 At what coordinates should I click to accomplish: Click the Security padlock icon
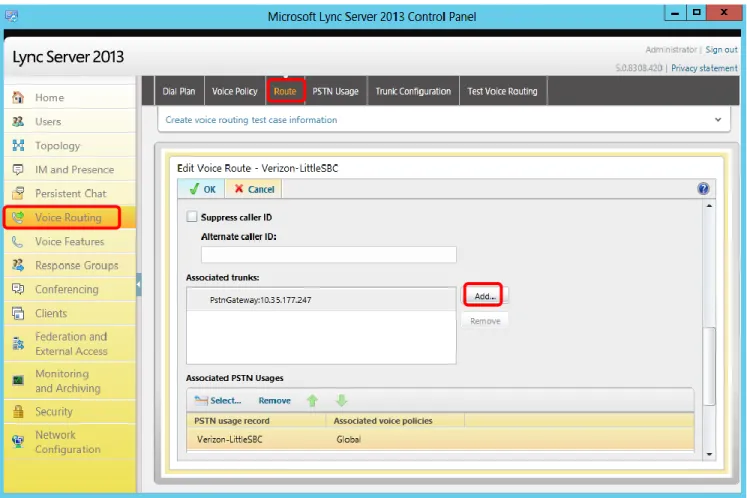[x=18, y=411]
